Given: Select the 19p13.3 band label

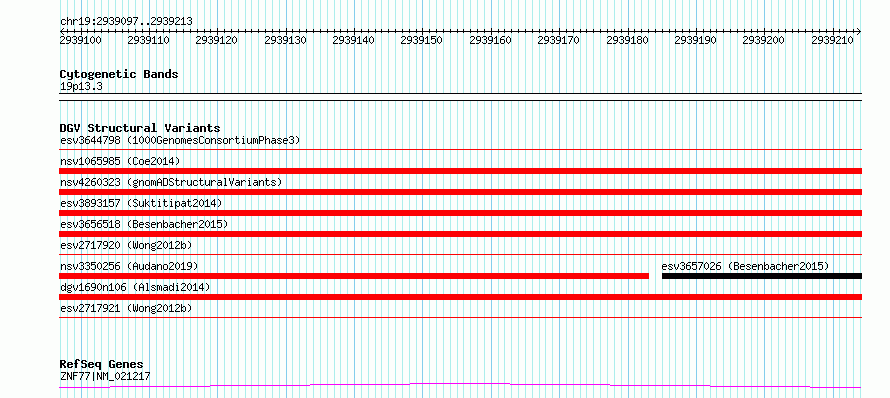Looking at the screenshot, I should (81, 87).
